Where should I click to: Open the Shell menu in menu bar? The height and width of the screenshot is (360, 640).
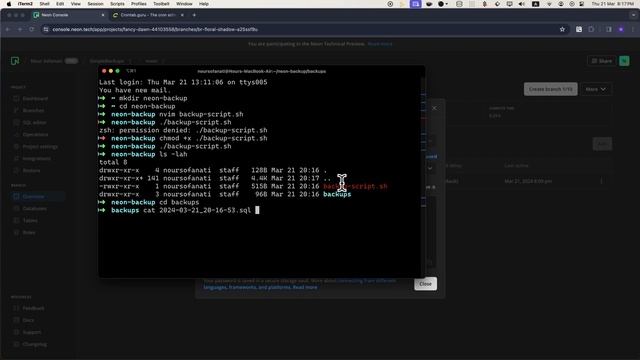tap(44, 4)
